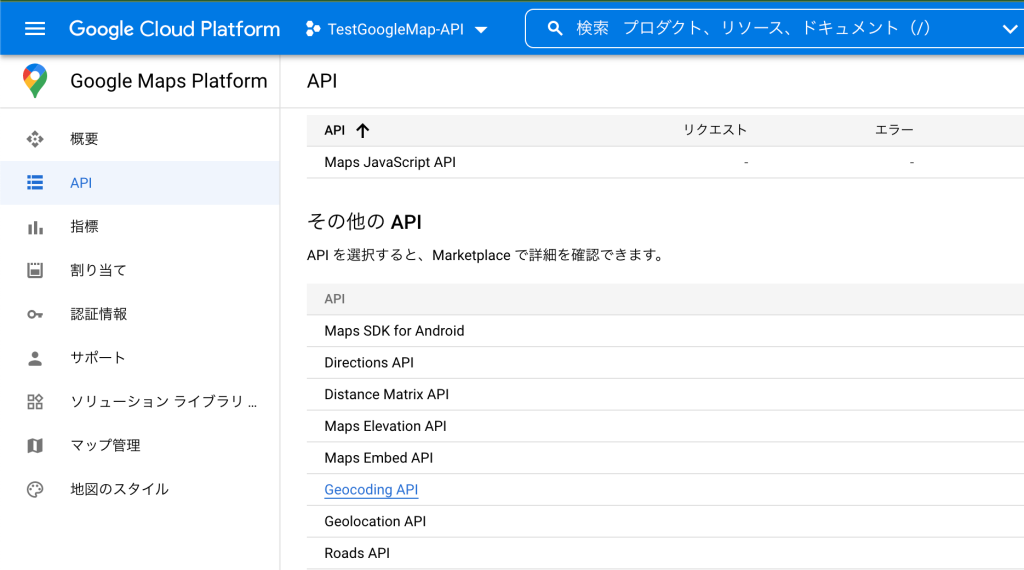
Task: Open the Geocoding API link
Action: coord(371,490)
